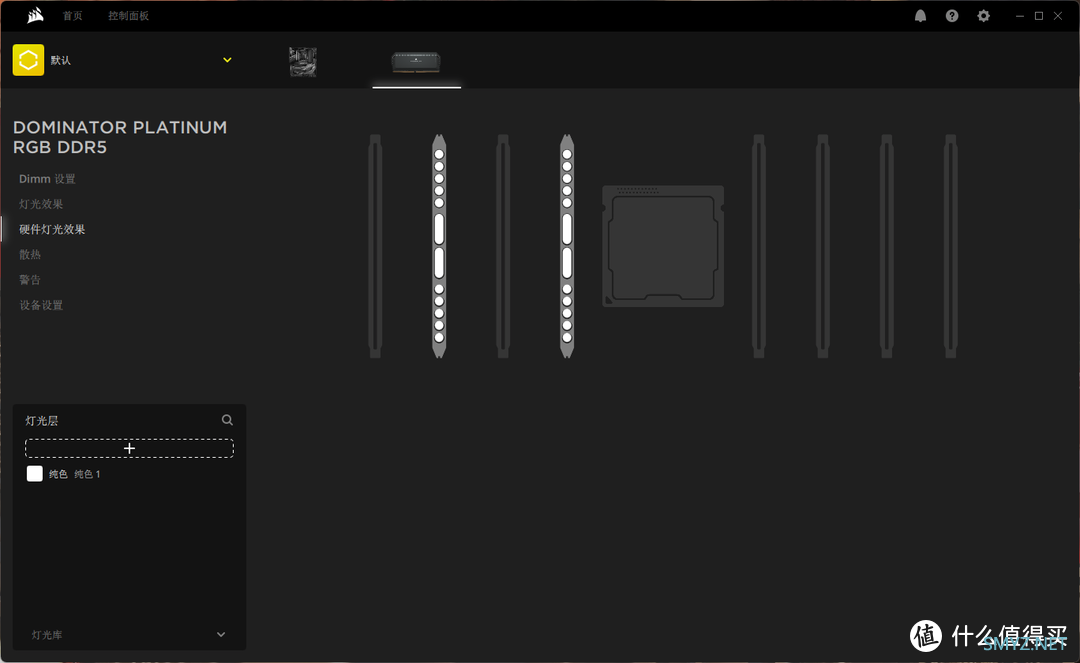Select the Dominator RAM device thumbnail
Image resolution: width=1080 pixels, height=663 pixels.
(416, 62)
